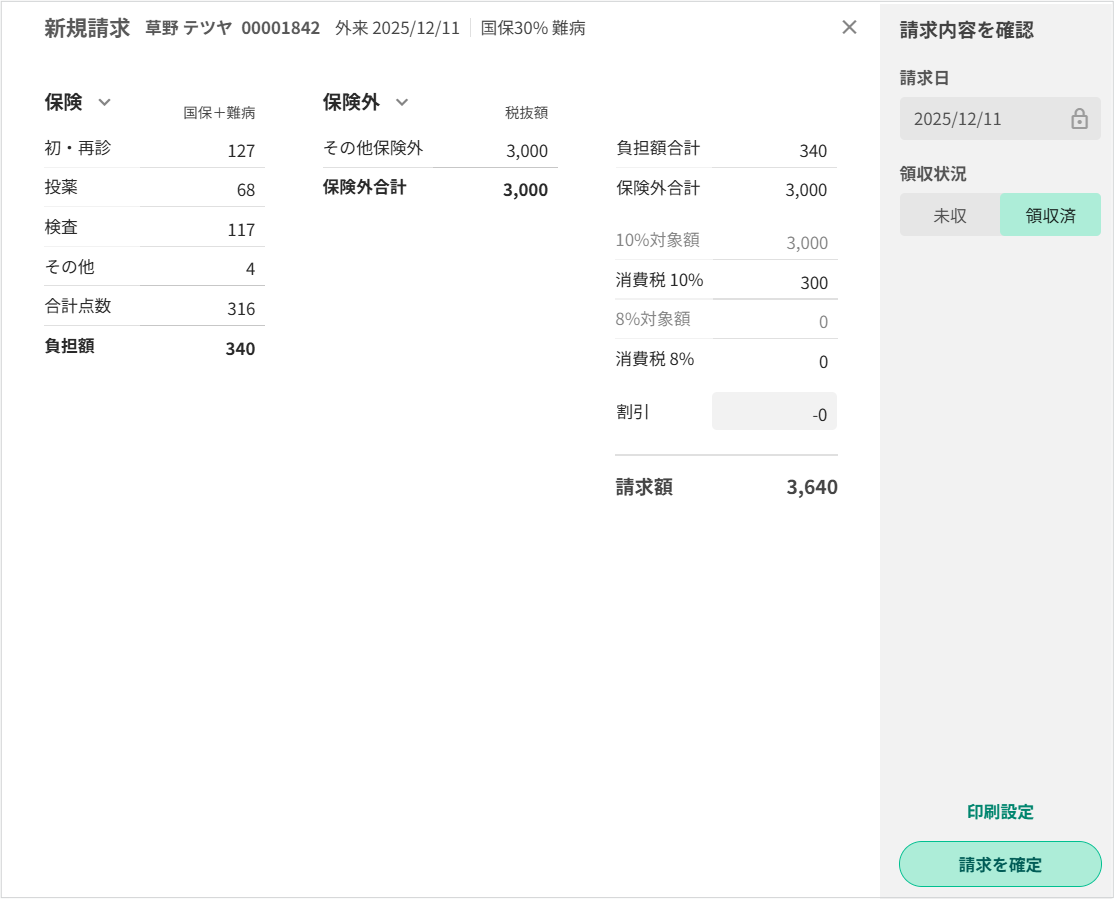Image resolution: width=1115 pixels, height=899 pixels.
Task: Click the bold 負担額 value 340
Action: [x=240, y=349]
